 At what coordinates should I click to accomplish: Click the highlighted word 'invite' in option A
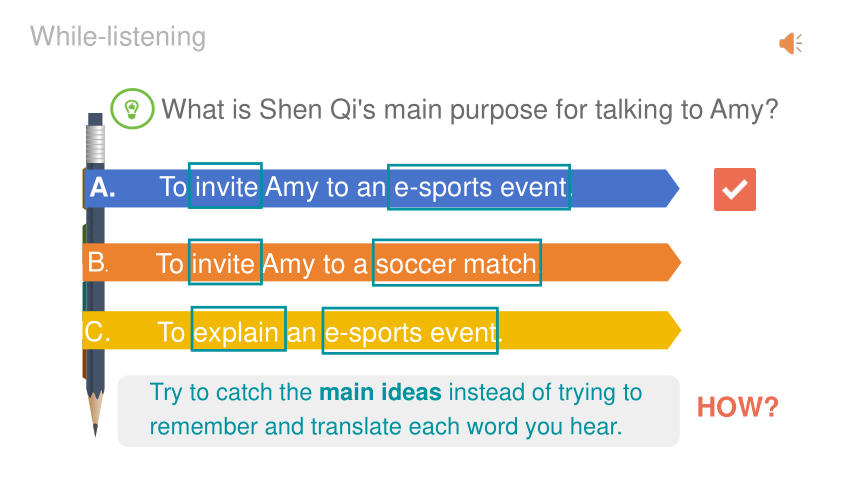point(225,185)
